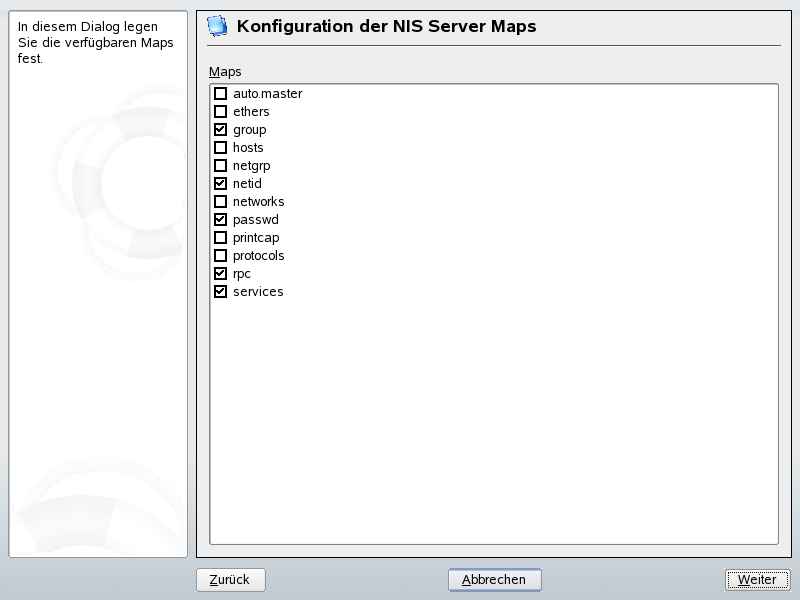The image size is (800, 600).
Task: Click the Weiter button to continue
Action: (x=757, y=579)
